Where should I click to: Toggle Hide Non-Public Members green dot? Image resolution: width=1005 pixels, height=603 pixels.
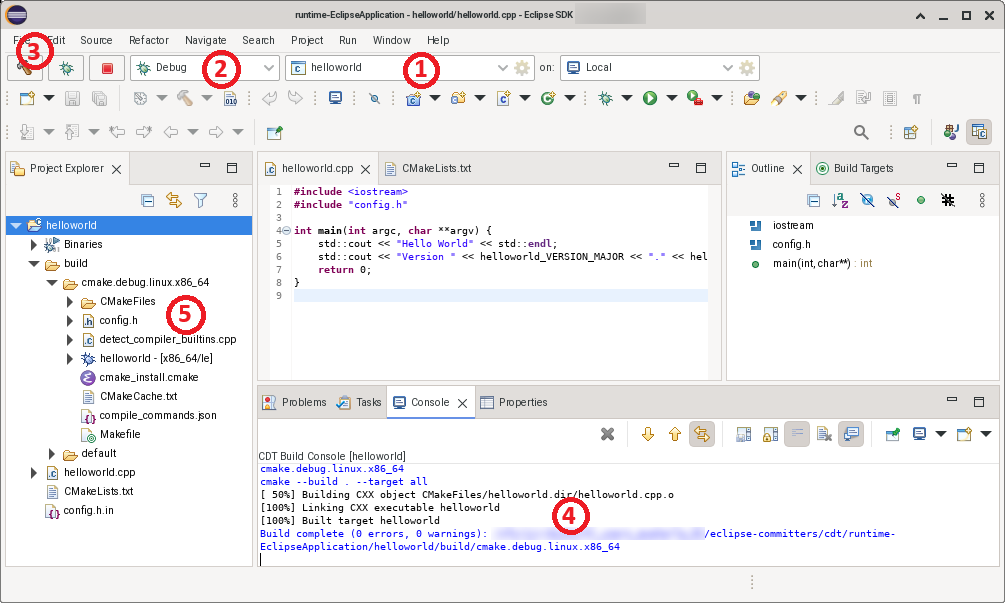(x=921, y=201)
